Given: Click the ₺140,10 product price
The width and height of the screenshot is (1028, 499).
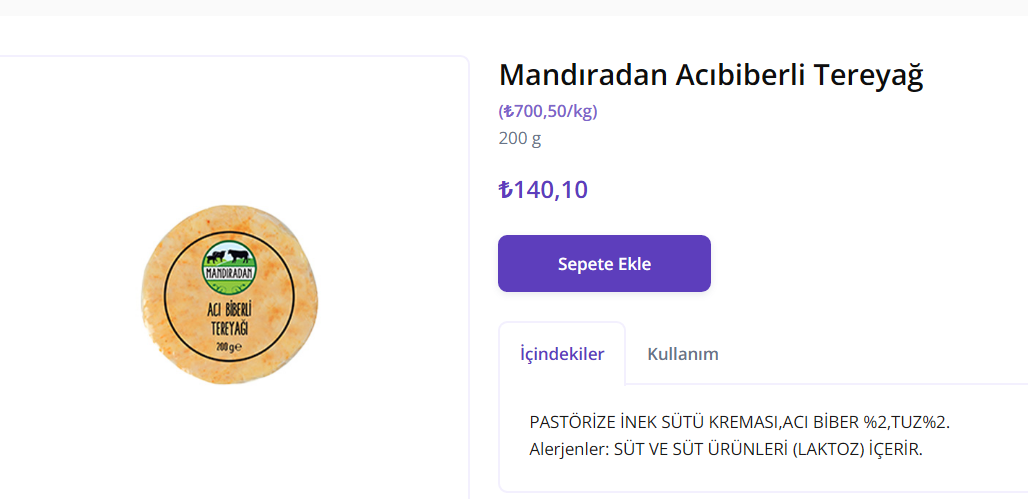Looking at the screenshot, I should tap(543, 190).
